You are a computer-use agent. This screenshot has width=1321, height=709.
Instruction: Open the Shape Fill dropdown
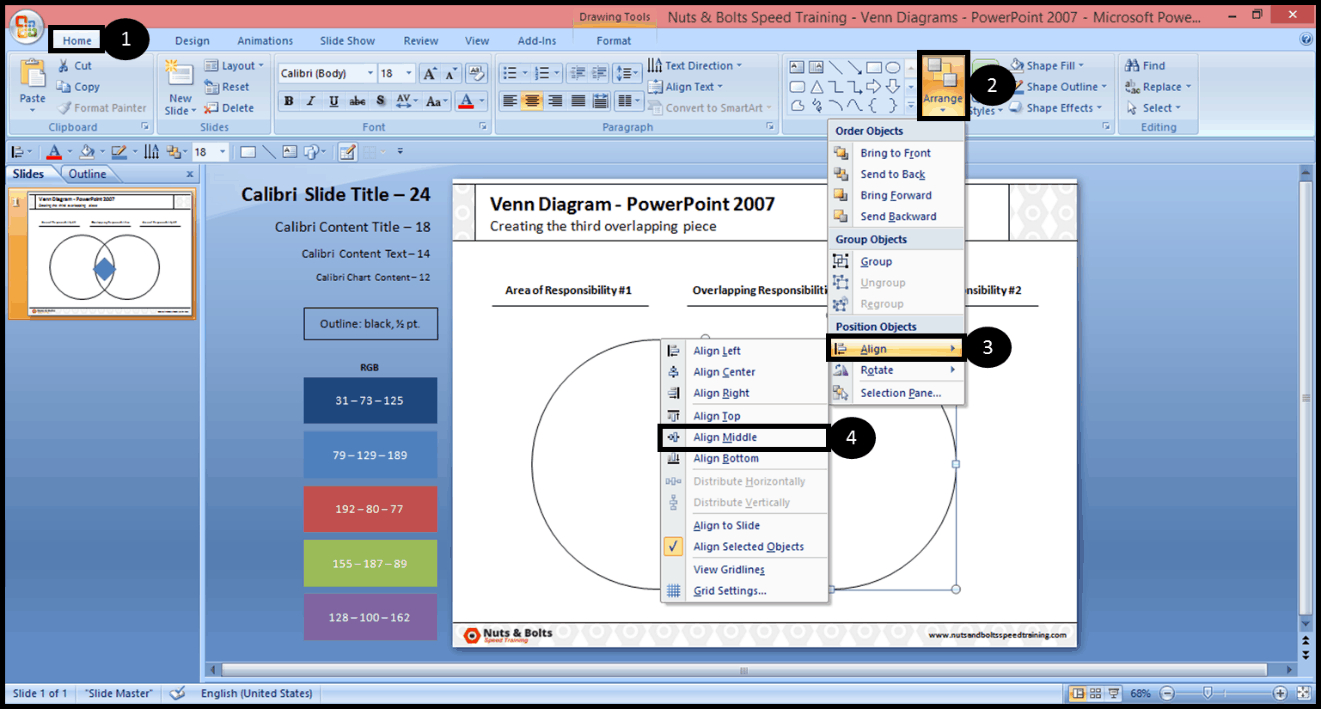1047,66
